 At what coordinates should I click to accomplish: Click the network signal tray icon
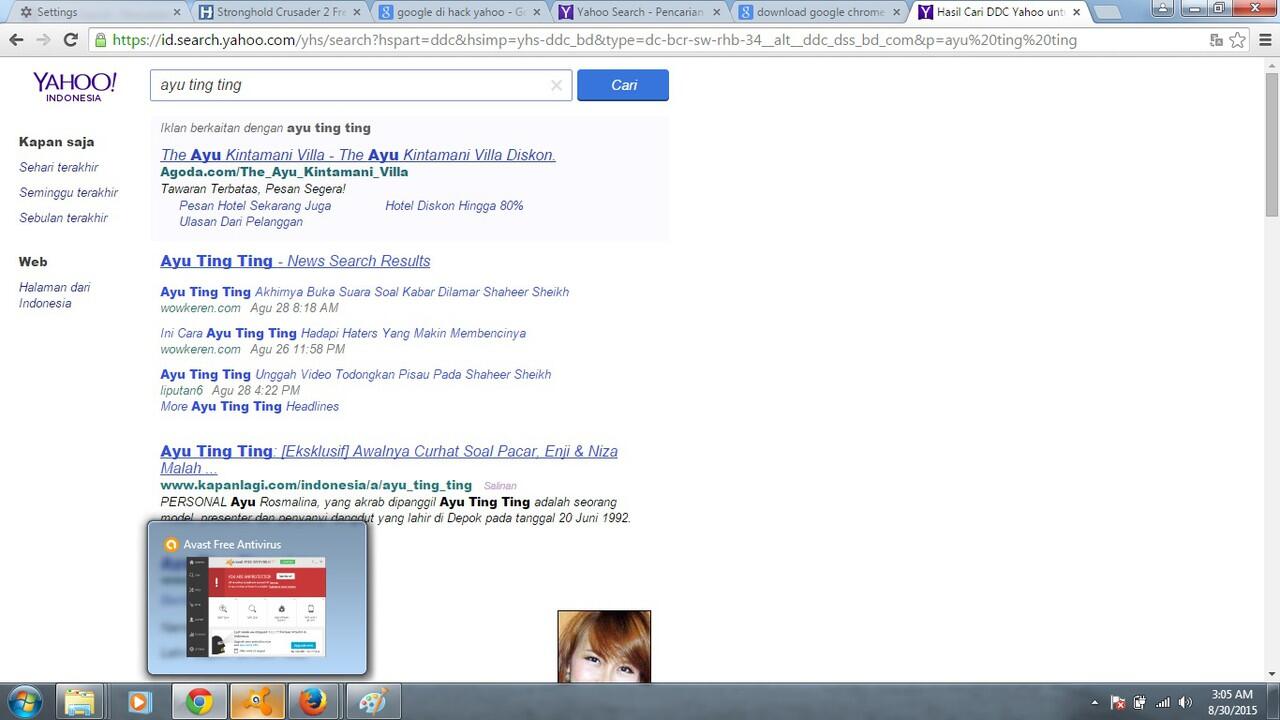point(1163,703)
